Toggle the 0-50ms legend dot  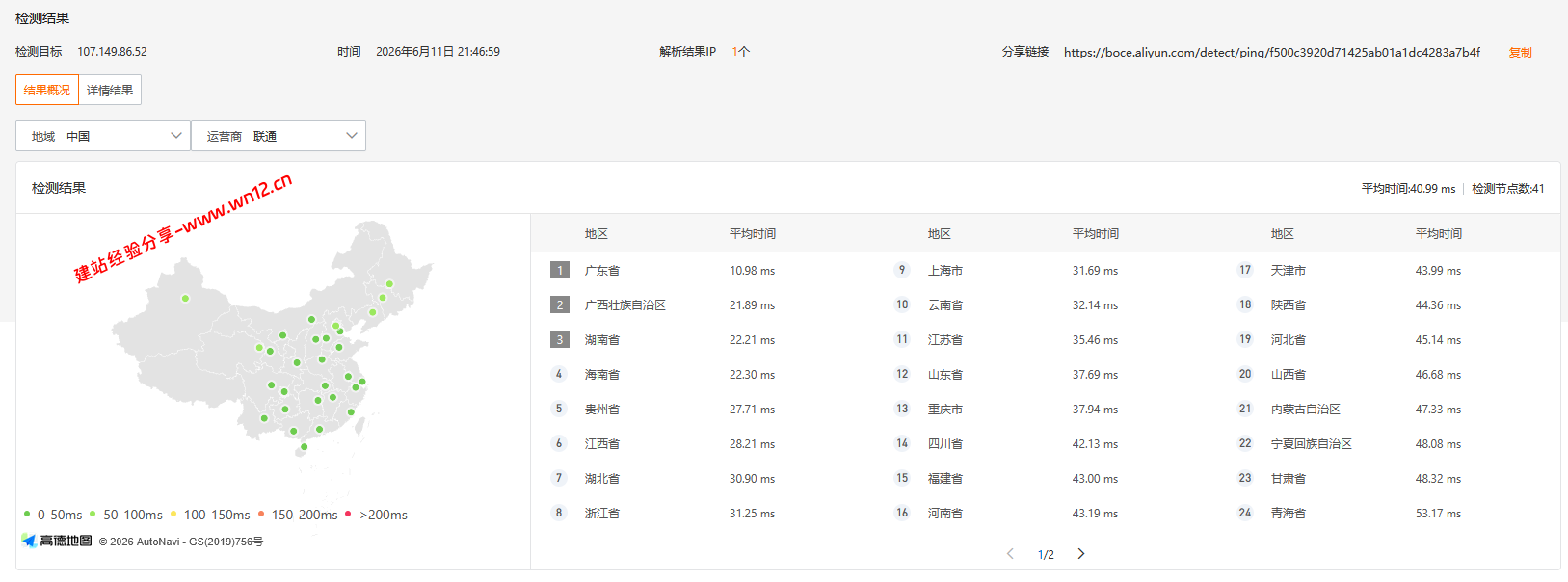[x=27, y=514]
